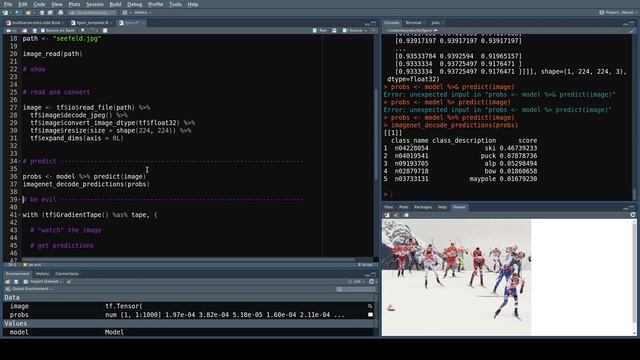Open the Edit menu
Image resolution: width=640 pixels, height=360 pixels.
tap(22, 4)
